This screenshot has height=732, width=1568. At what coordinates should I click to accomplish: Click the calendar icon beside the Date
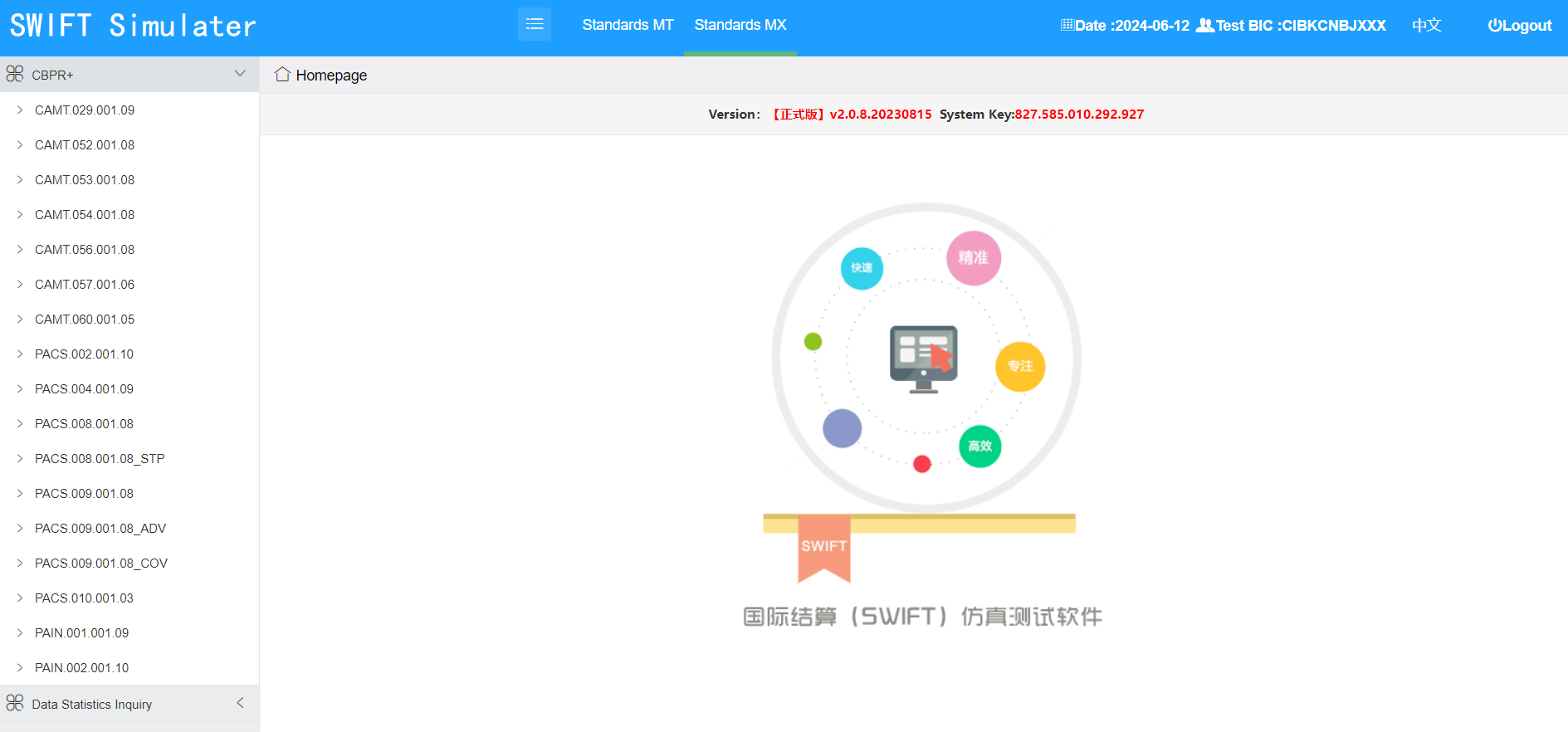1067,25
